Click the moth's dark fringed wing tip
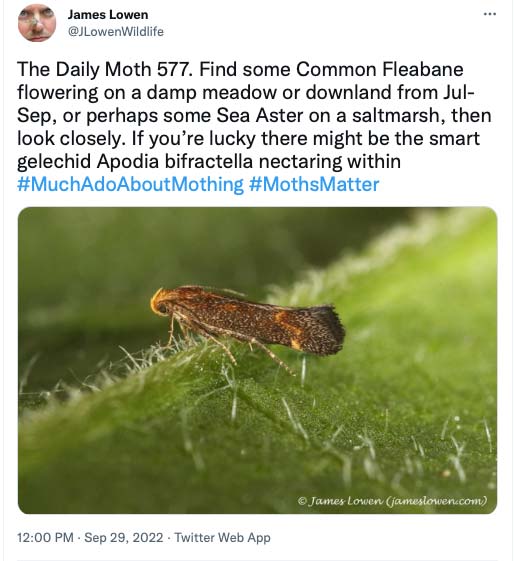The image size is (514, 561). click(x=327, y=329)
